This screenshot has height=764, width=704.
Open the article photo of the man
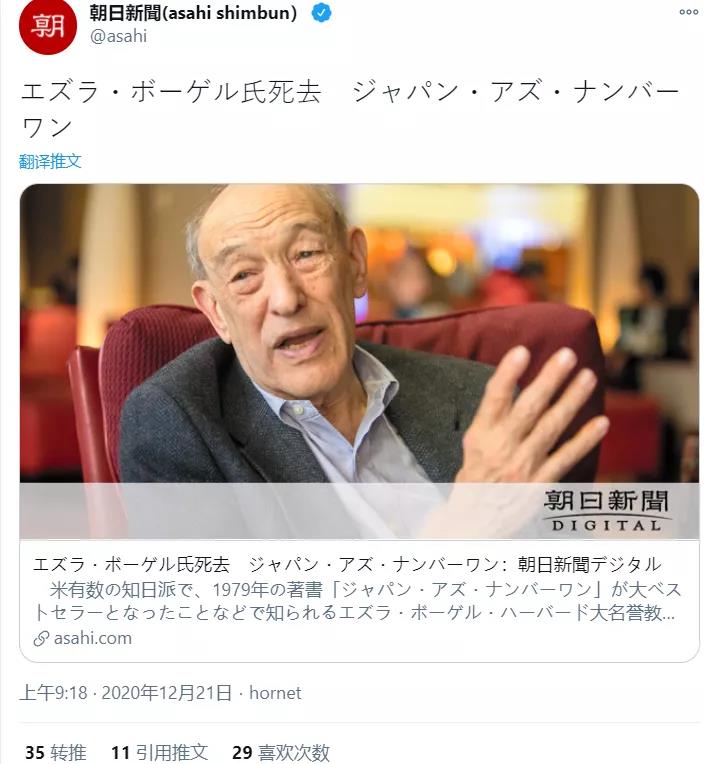[x=359, y=361]
